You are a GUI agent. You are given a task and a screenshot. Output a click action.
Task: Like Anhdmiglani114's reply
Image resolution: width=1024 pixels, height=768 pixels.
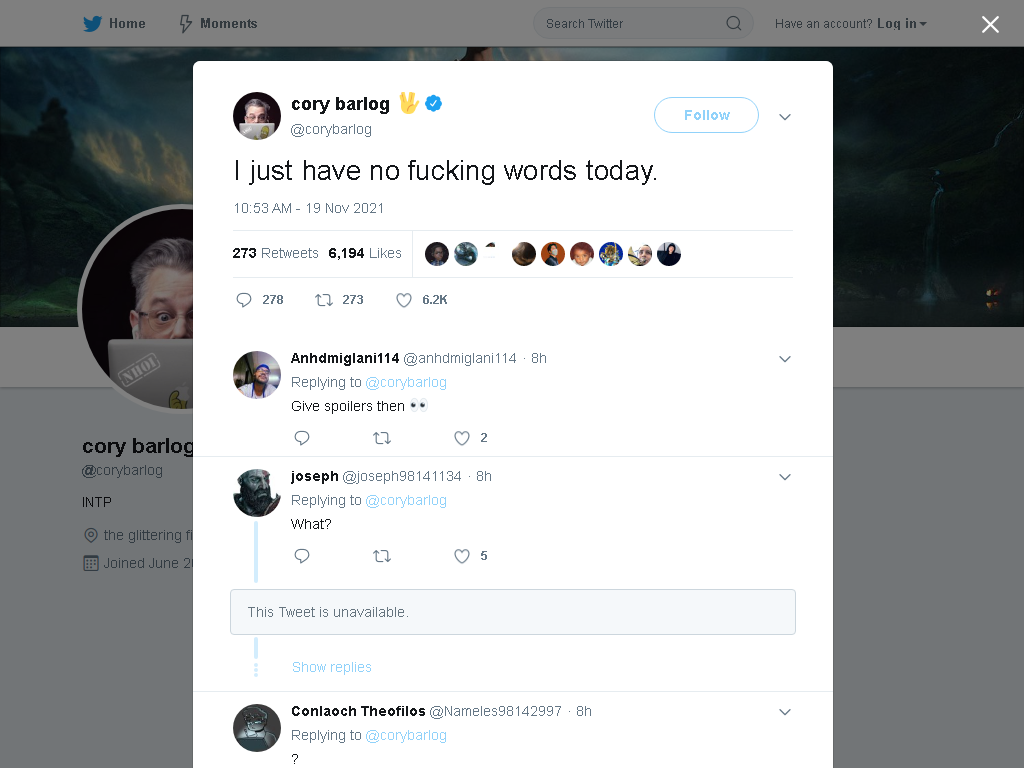[x=462, y=438]
